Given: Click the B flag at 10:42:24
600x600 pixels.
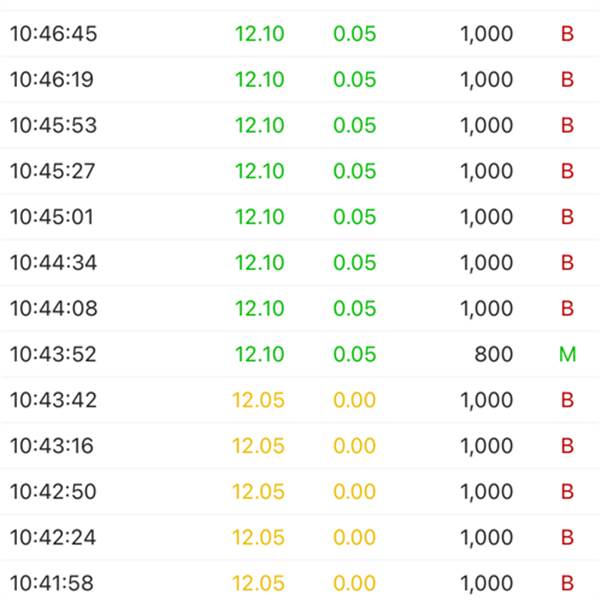Looking at the screenshot, I should [x=567, y=537].
